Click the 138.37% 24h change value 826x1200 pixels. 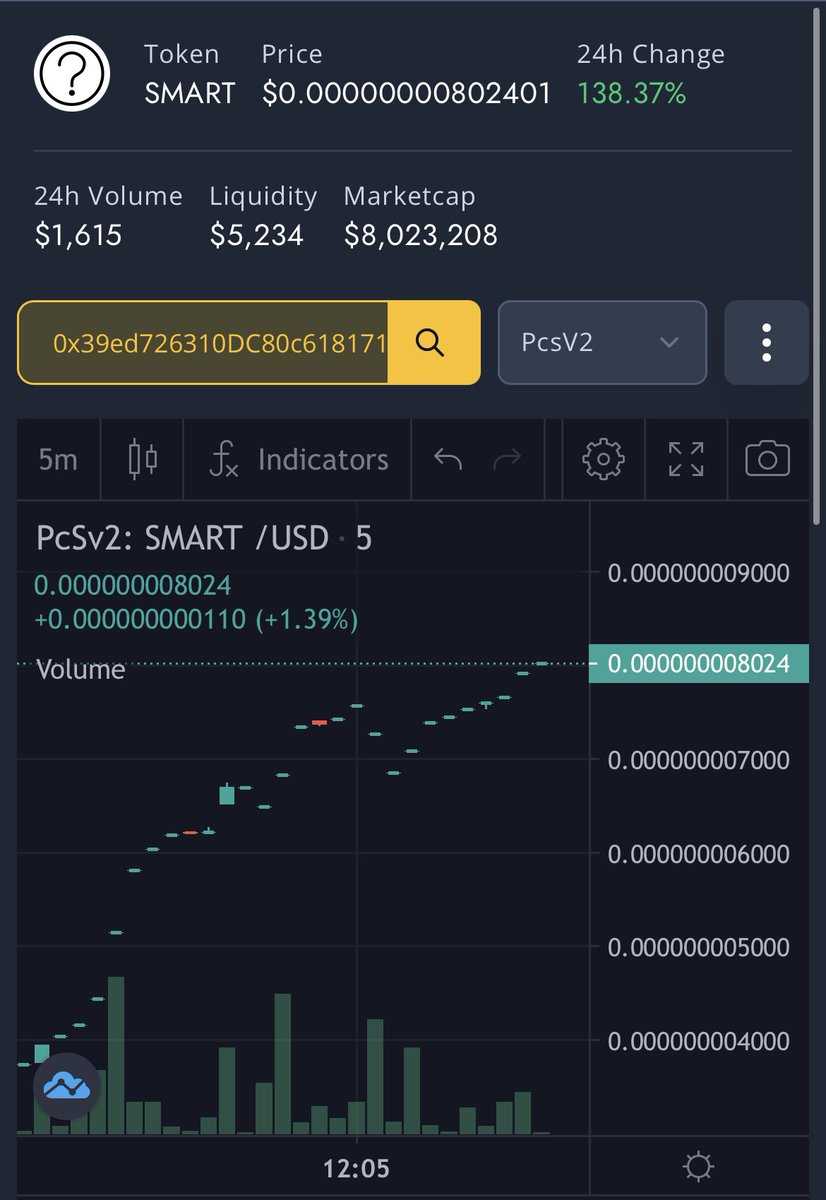632,94
